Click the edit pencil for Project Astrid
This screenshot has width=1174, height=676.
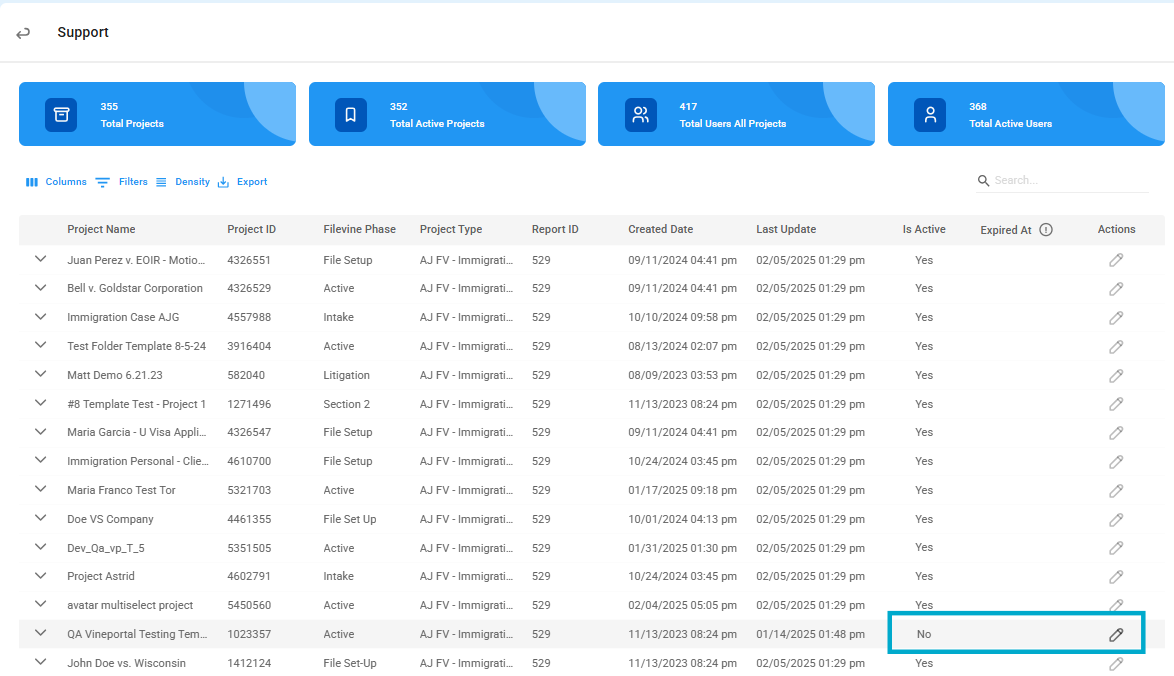click(x=1116, y=577)
